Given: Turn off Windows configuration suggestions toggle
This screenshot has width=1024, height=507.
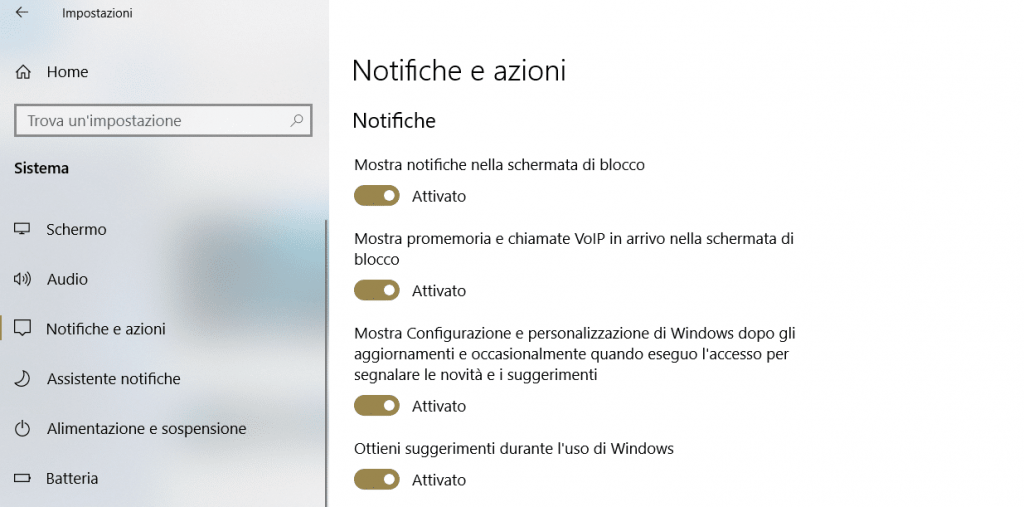Looking at the screenshot, I should (x=377, y=406).
